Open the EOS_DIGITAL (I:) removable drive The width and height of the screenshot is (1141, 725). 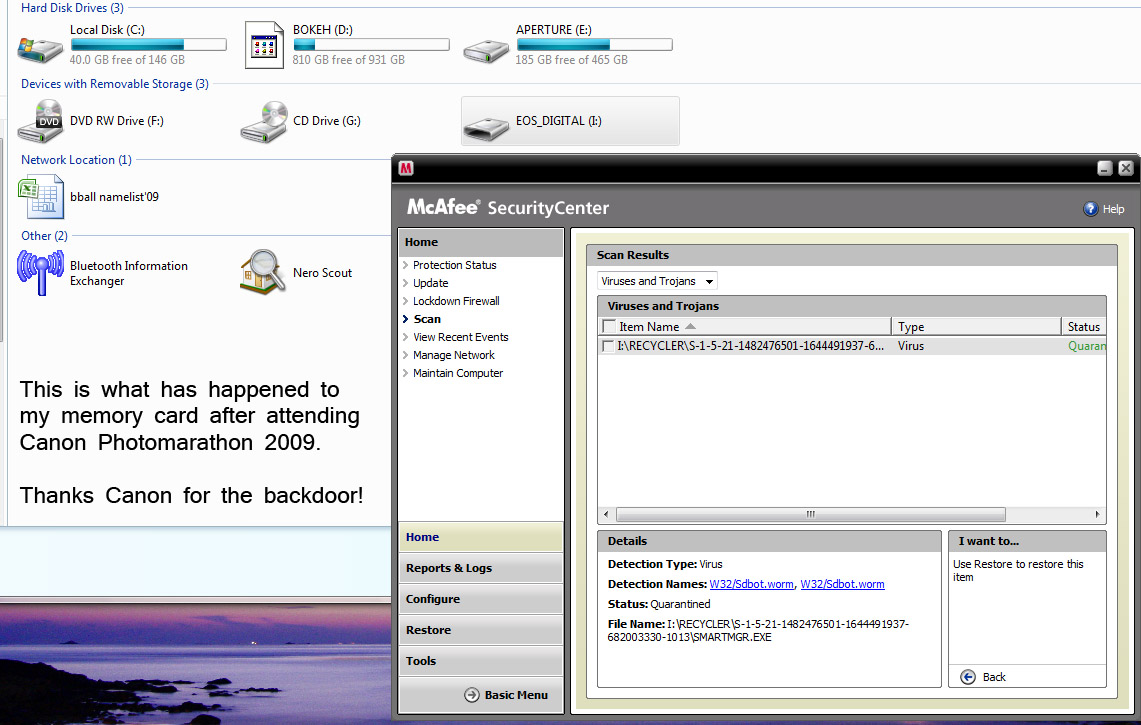(570, 122)
